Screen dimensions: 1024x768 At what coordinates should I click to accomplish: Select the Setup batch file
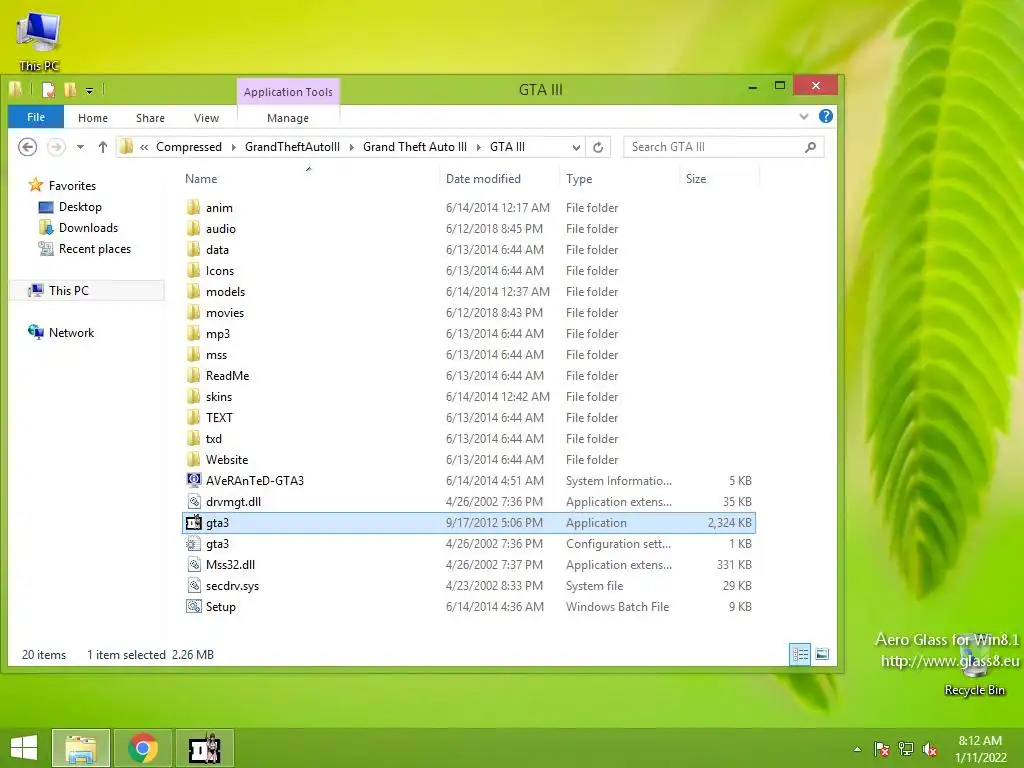point(468,607)
